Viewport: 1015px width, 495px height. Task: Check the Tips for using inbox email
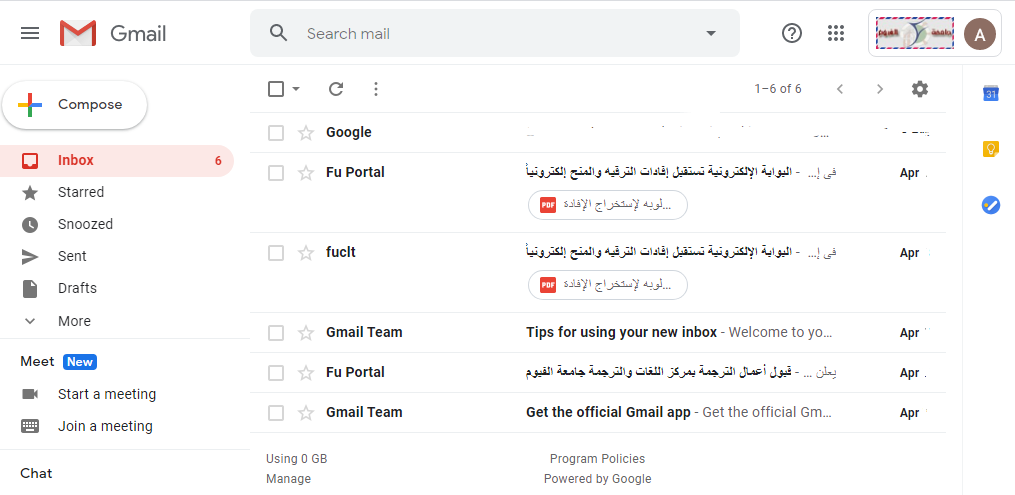click(x=276, y=333)
